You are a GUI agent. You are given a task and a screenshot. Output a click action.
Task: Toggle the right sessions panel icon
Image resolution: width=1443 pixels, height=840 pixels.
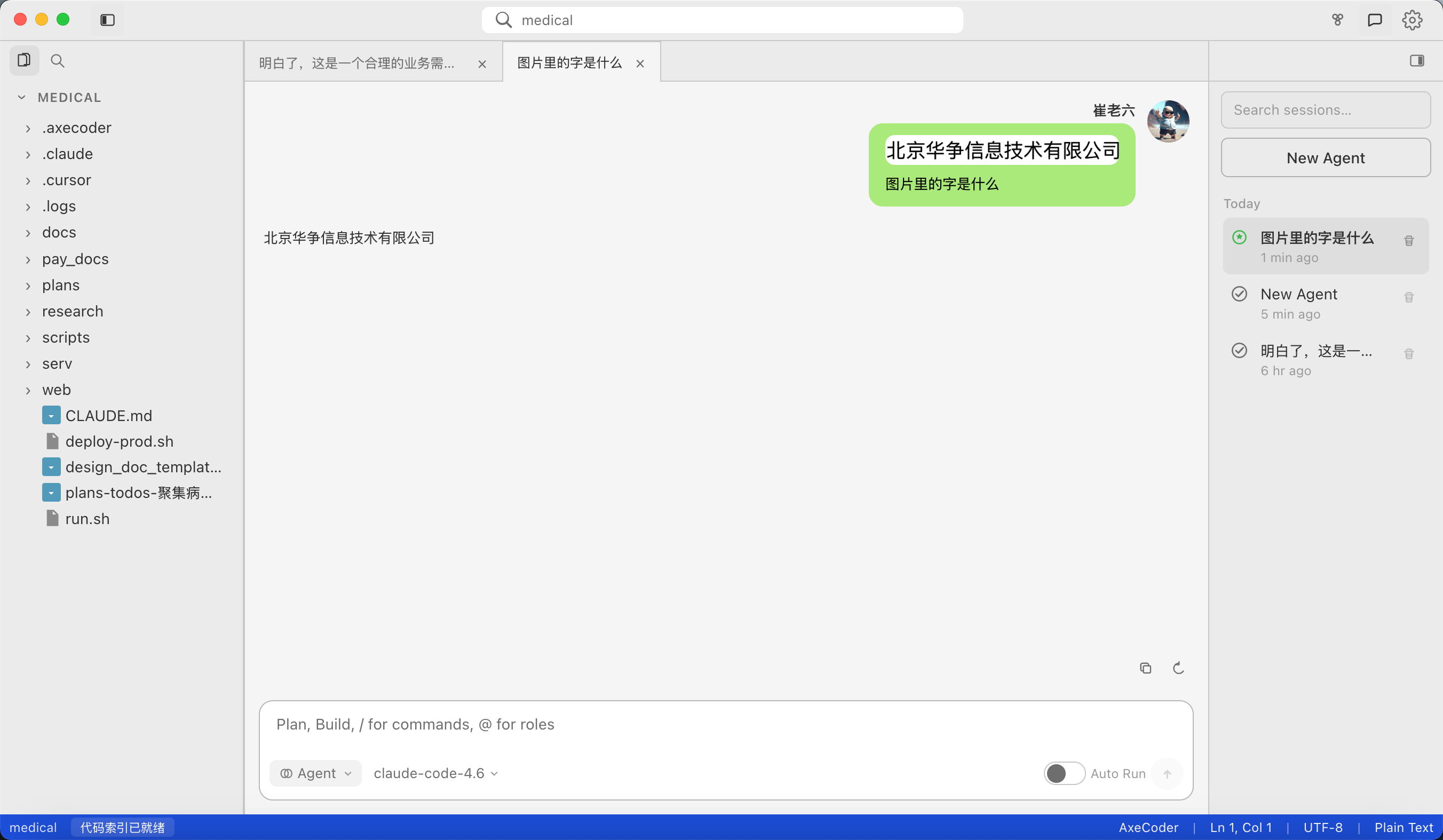[1417, 61]
